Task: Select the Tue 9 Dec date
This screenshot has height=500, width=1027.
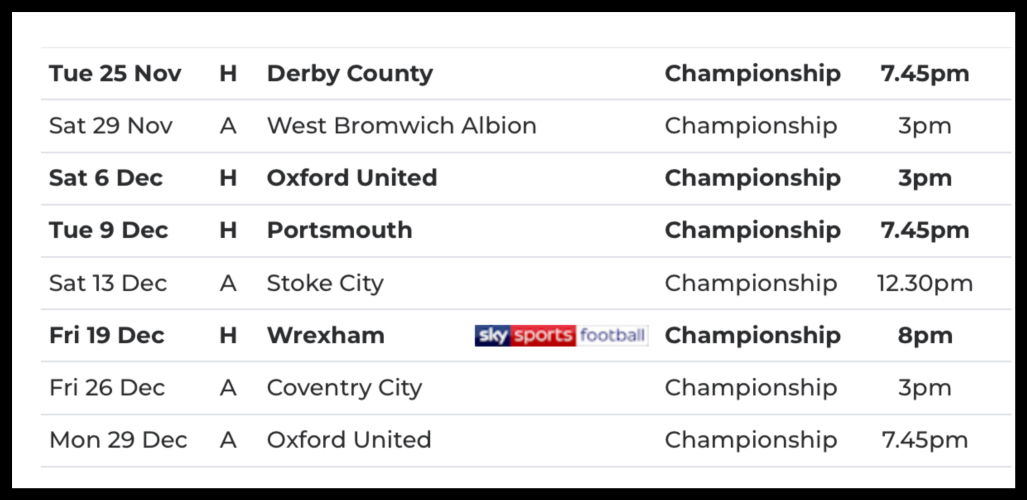Action: [x=108, y=230]
